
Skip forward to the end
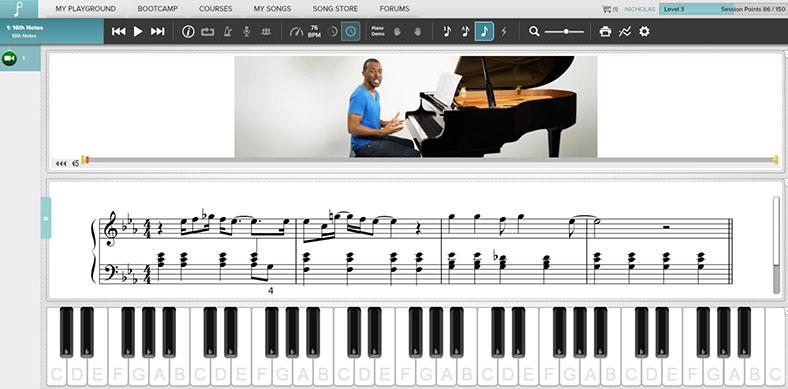157,32
